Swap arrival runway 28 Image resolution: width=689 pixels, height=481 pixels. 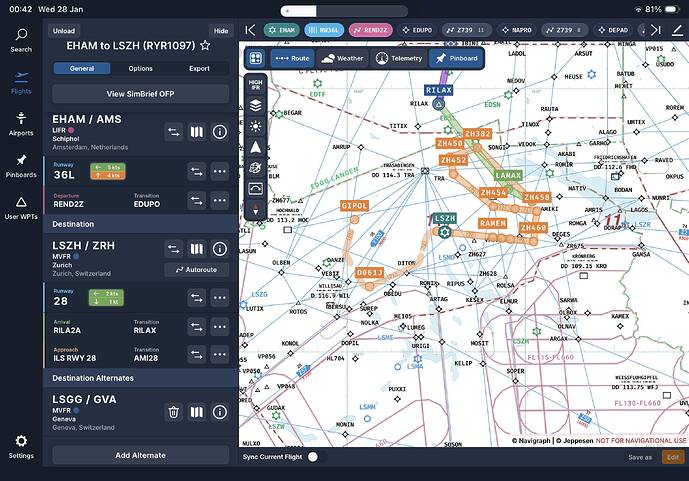coord(196,298)
